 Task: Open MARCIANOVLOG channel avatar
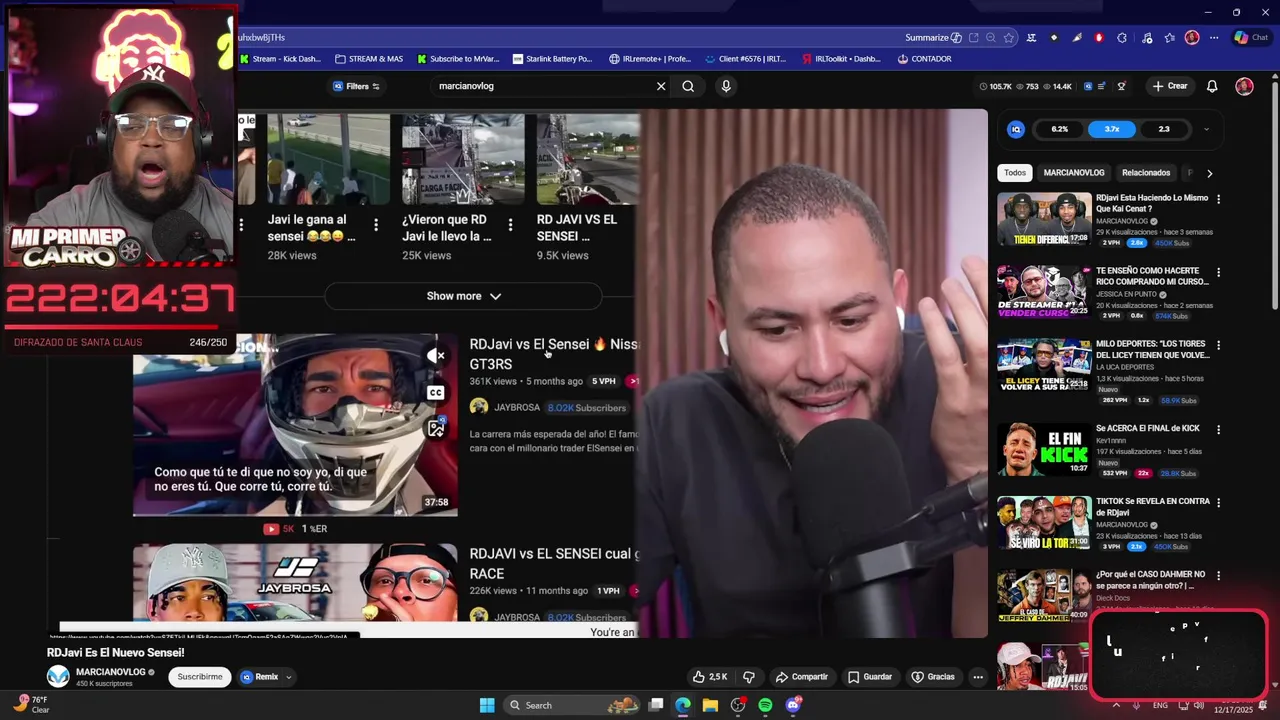tap(59, 676)
